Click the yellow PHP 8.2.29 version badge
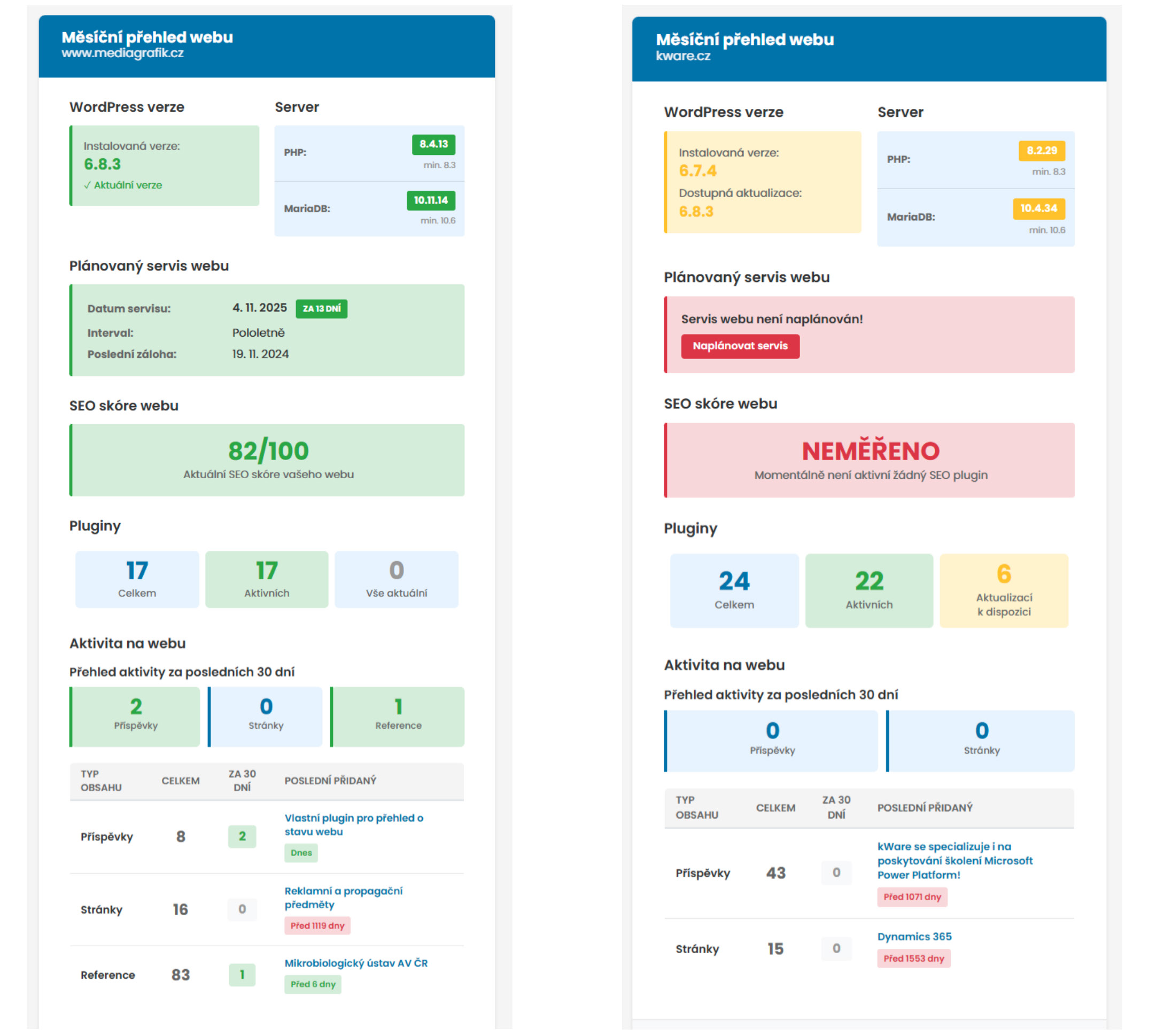 click(x=1041, y=151)
